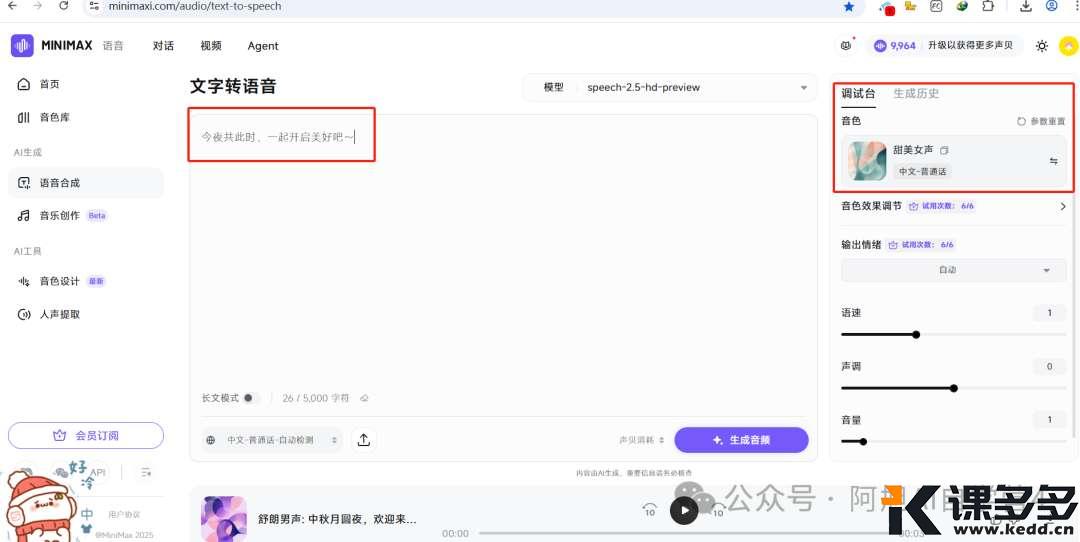
Task: Switch to the 对话 top tab
Action: [x=163, y=46]
